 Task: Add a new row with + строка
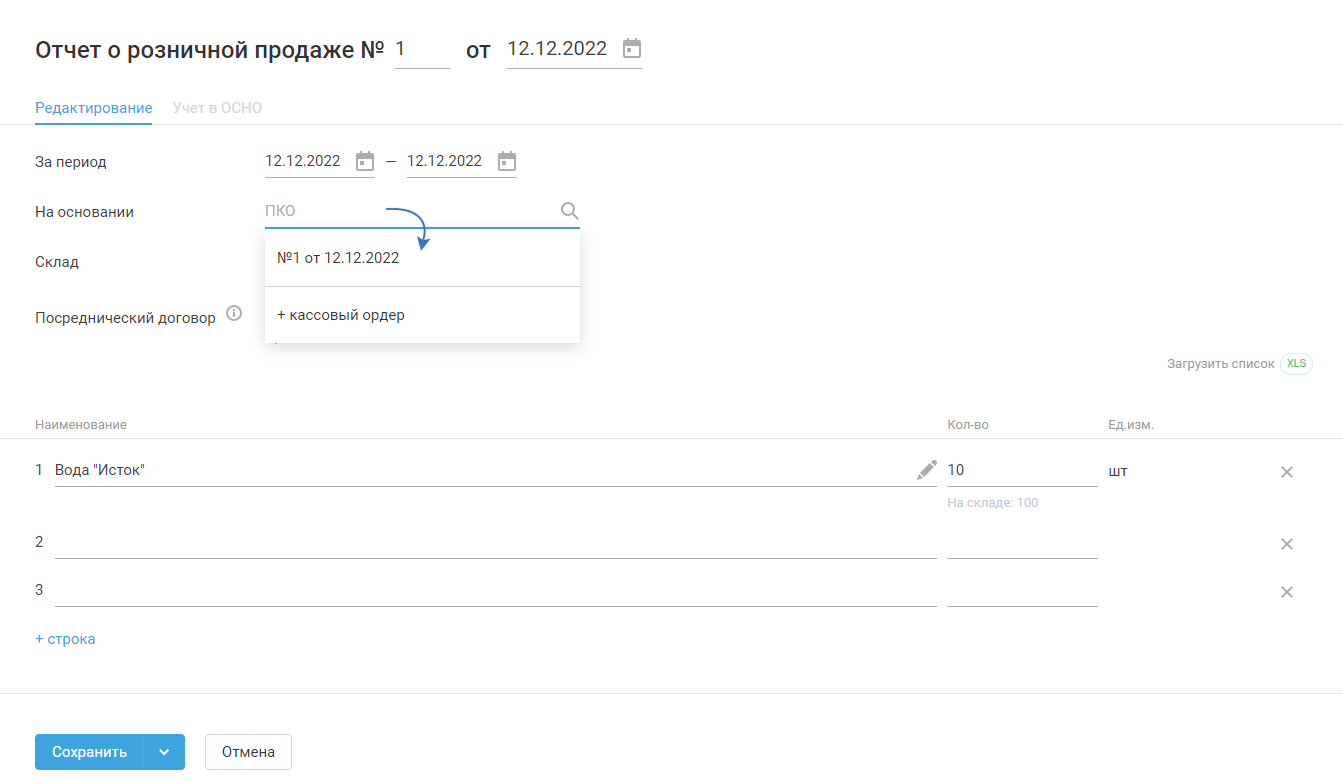tap(65, 639)
